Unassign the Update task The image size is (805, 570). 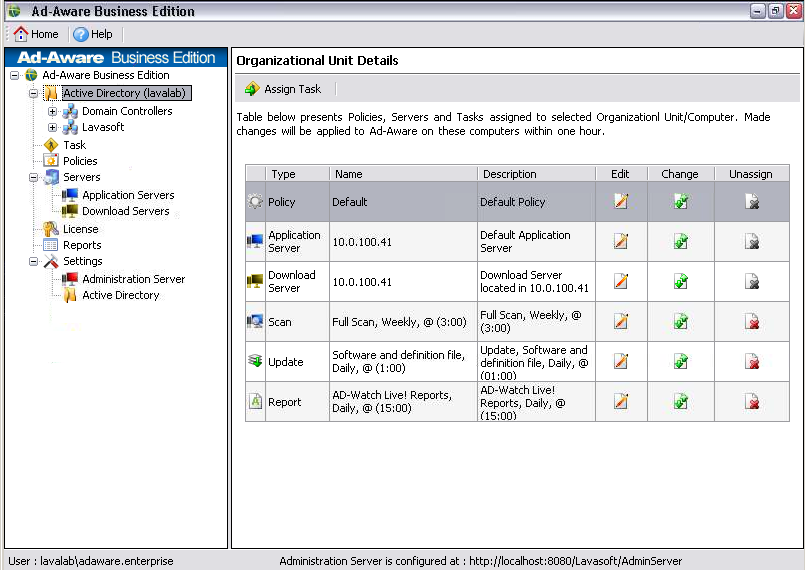pos(752,362)
